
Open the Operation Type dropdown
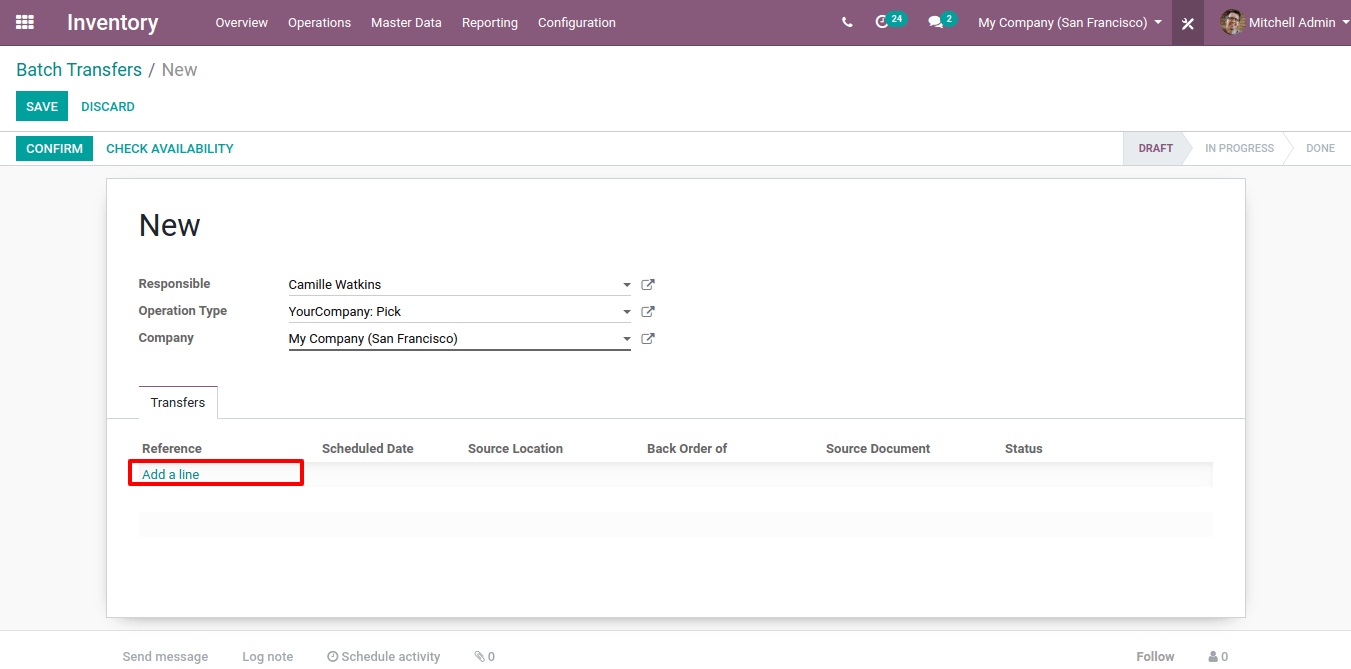(x=626, y=312)
